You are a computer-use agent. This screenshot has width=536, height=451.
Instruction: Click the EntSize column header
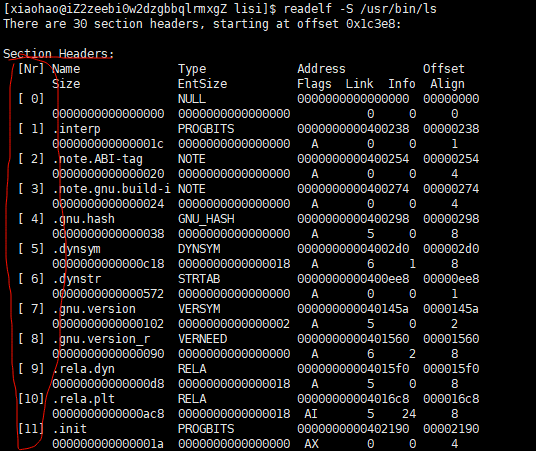[202, 84]
